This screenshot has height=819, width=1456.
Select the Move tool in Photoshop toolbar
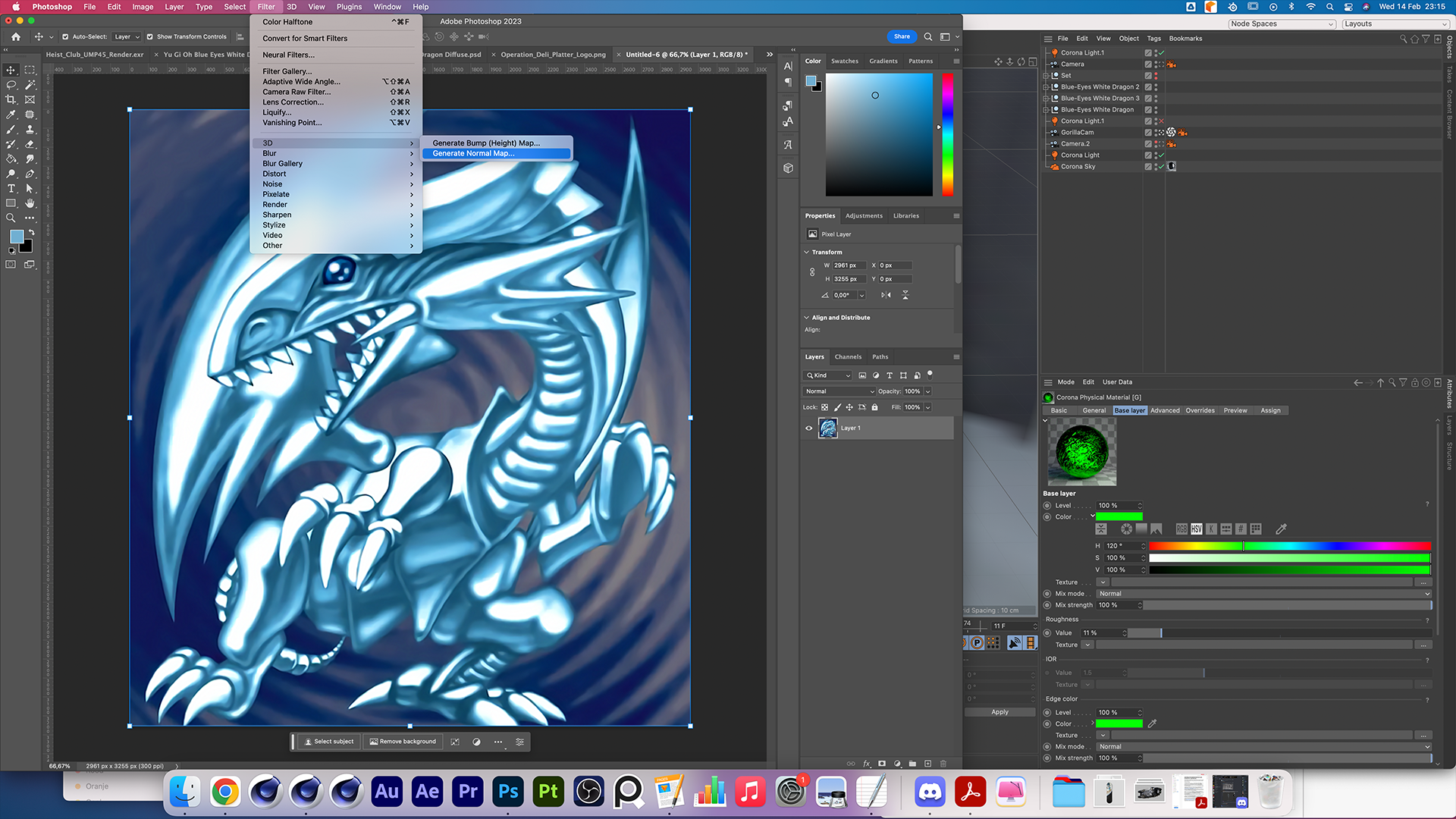(11, 70)
